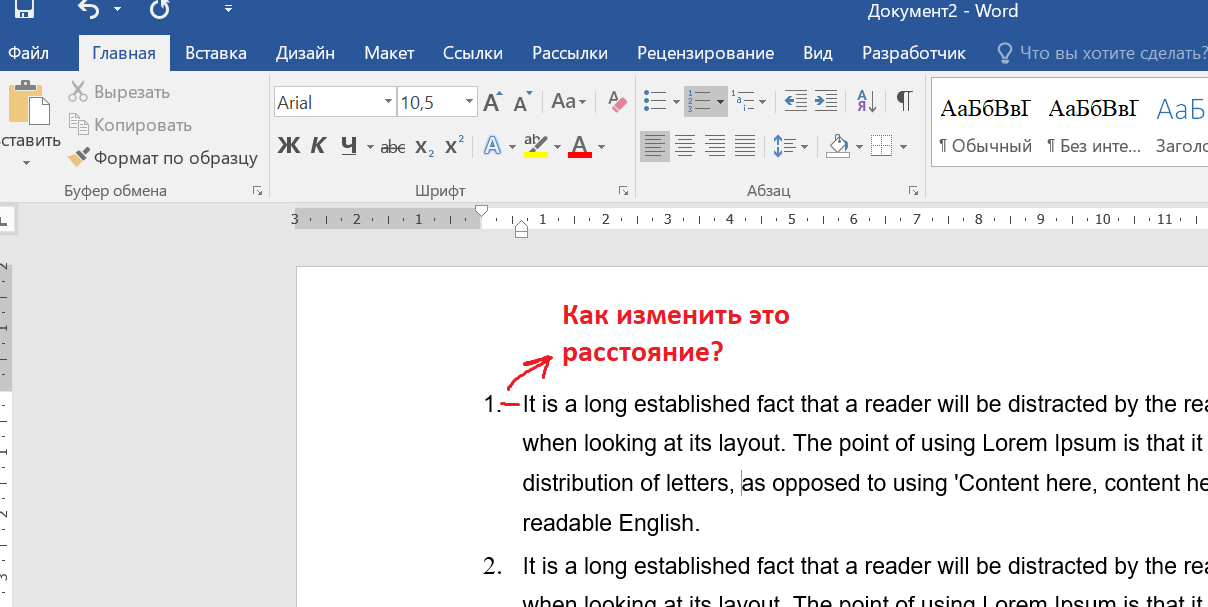Image resolution: width=1208 pixels, height=607 pixels.
Task: Expand the numbered list style dropdown arrow
Action: click(x=720, y=102)
